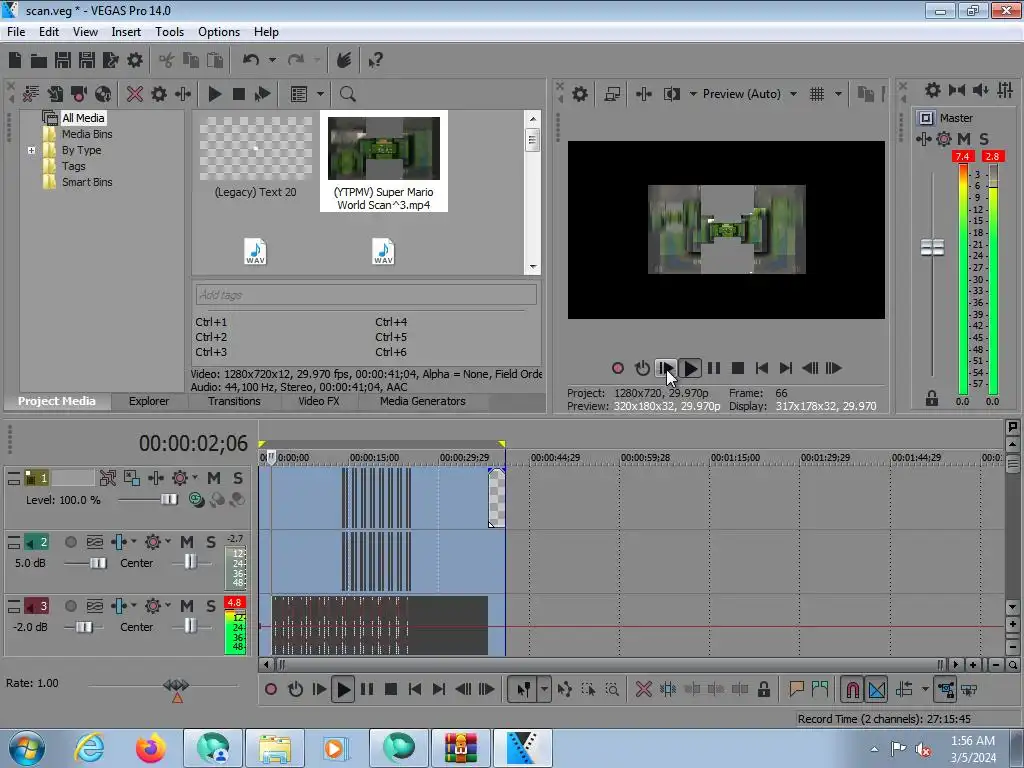This screenshot has height=768, width=1024.
Task: Toggle Enable Snapping magnet icon
Action: click(852, 690)
